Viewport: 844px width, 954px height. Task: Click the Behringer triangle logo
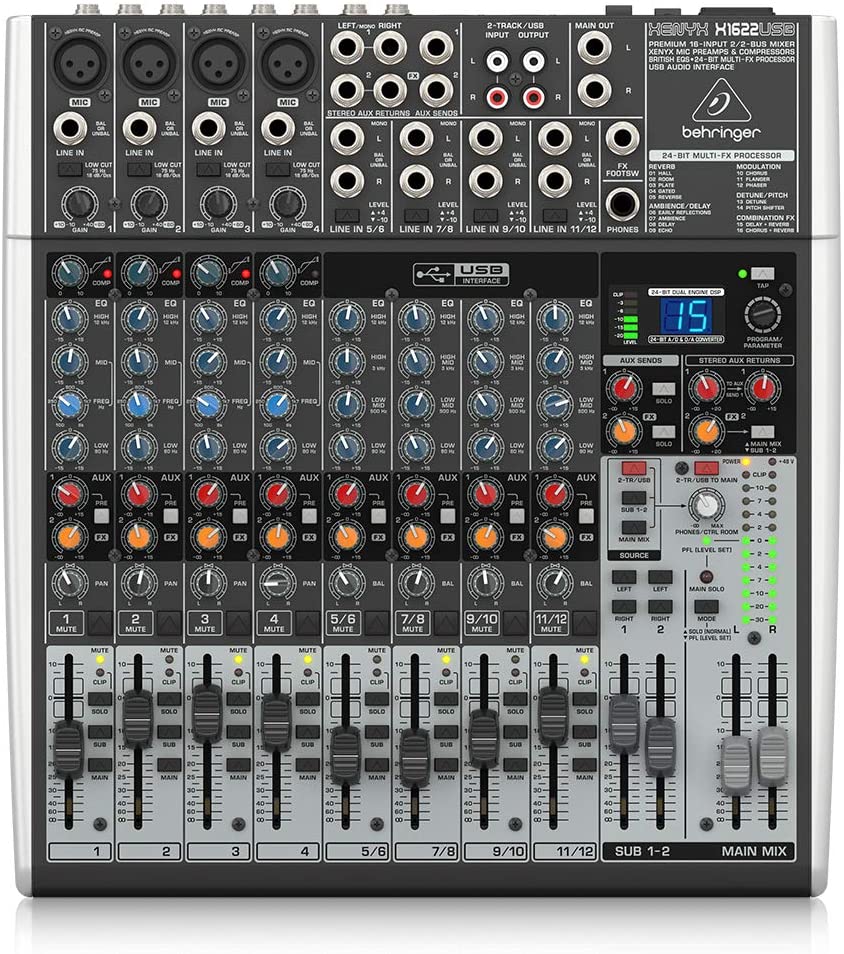tap(722, 100)
